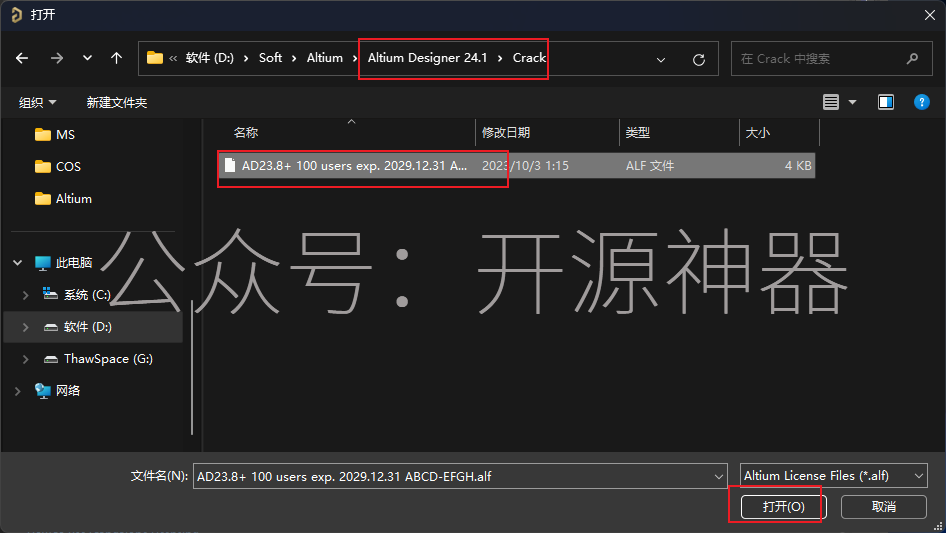Sort by the 名称 column header
The height and width of the screenshot is (533, 946).
coord(246,133)
